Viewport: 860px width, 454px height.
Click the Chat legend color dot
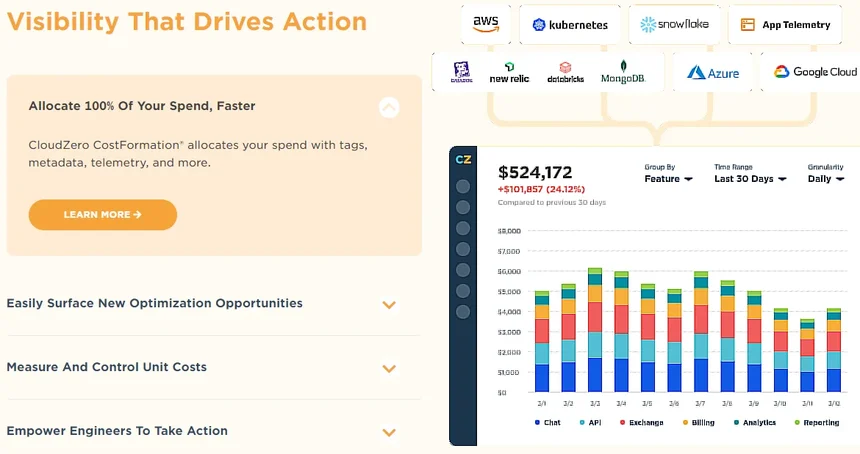[537, 423]
